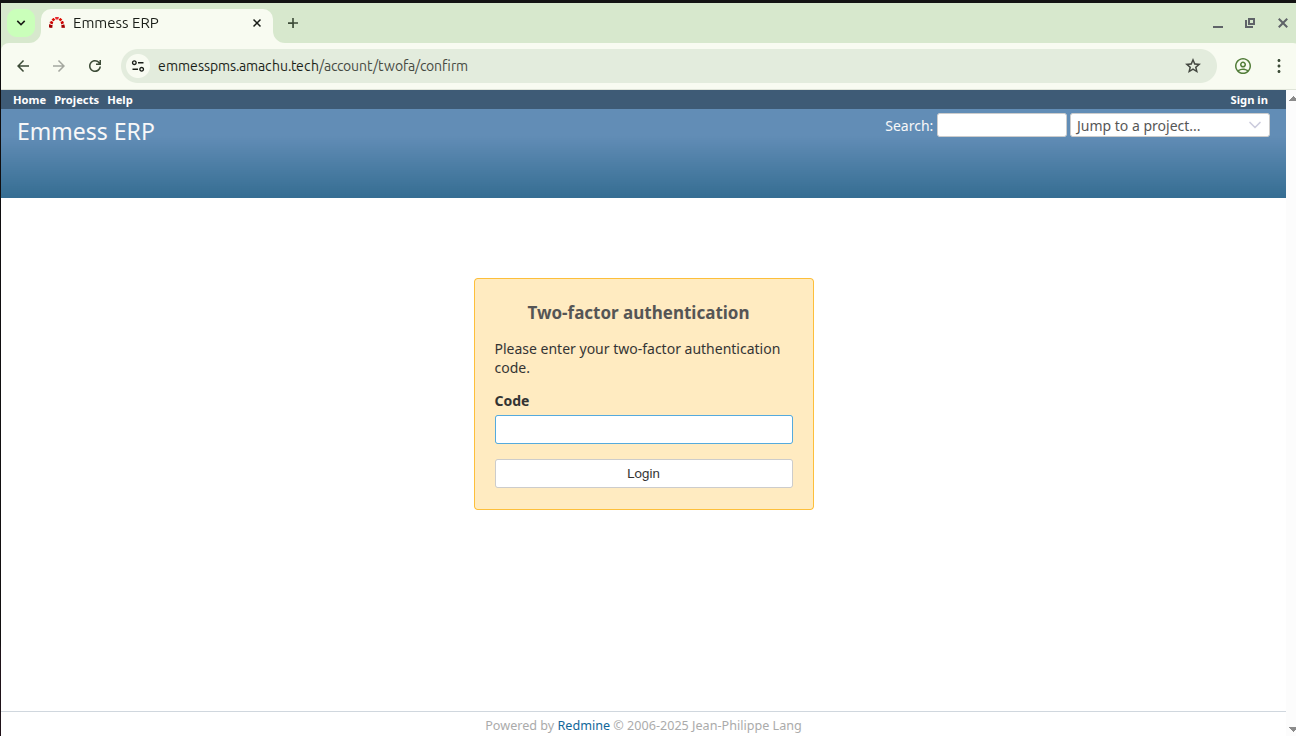Open the Chrome profile avatar icon
Screen dimensions: 1296x736
pyautogui.click(x=1242, y=66)
